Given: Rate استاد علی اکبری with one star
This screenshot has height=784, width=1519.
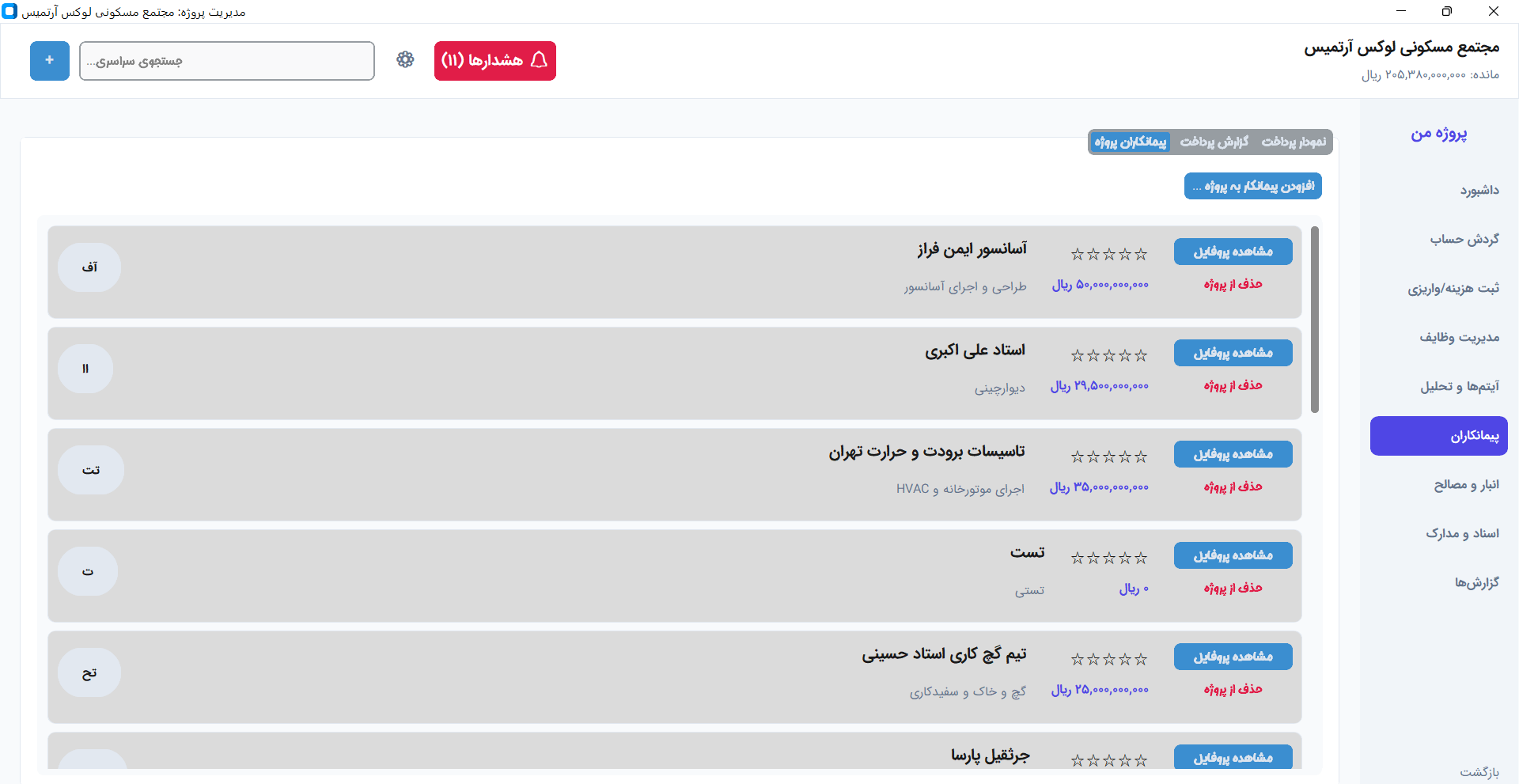Looking at the screenshot, I should 1142,355.
